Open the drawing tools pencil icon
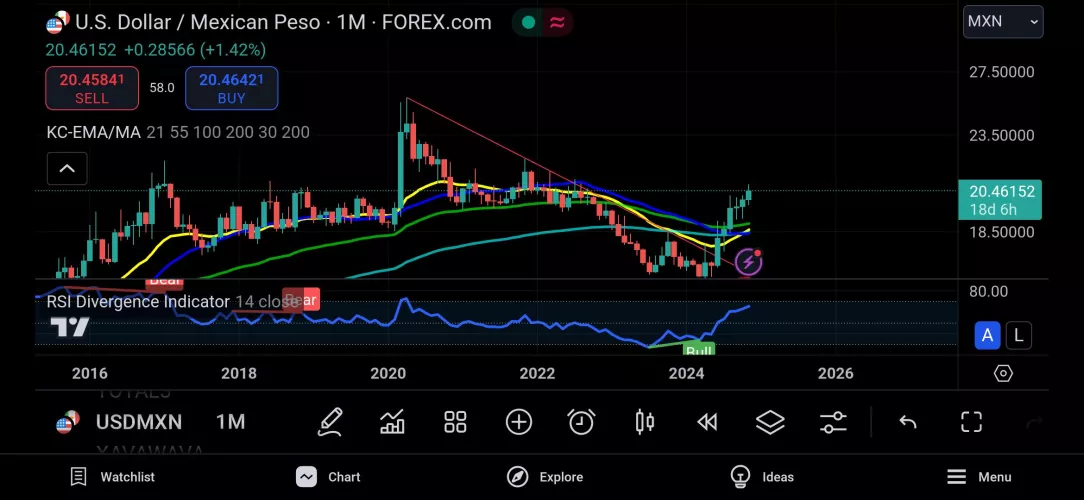This screenshot has height=500, width=1084. coord(330,422)
